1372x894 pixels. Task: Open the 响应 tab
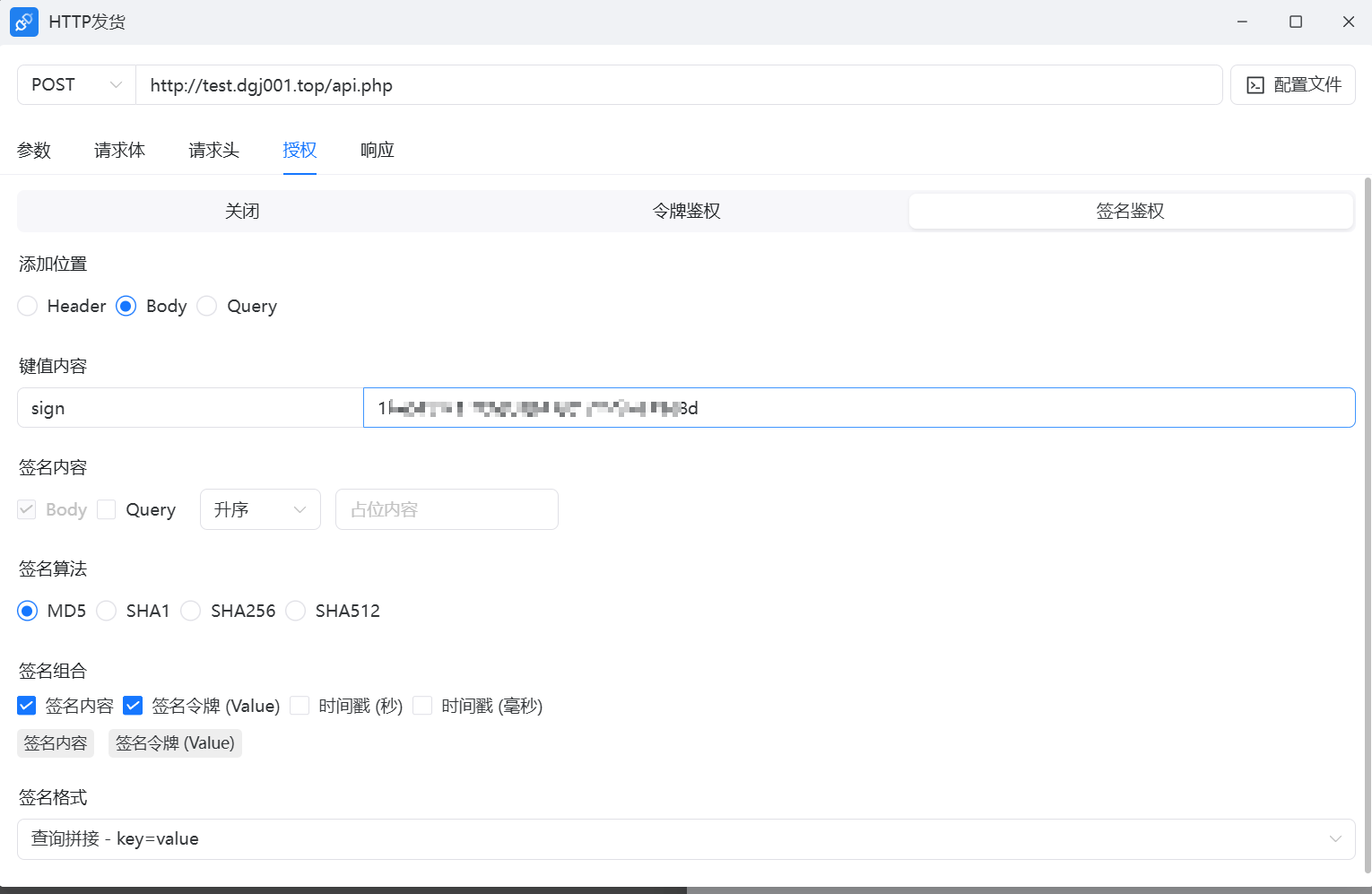[x=377, y=151]
